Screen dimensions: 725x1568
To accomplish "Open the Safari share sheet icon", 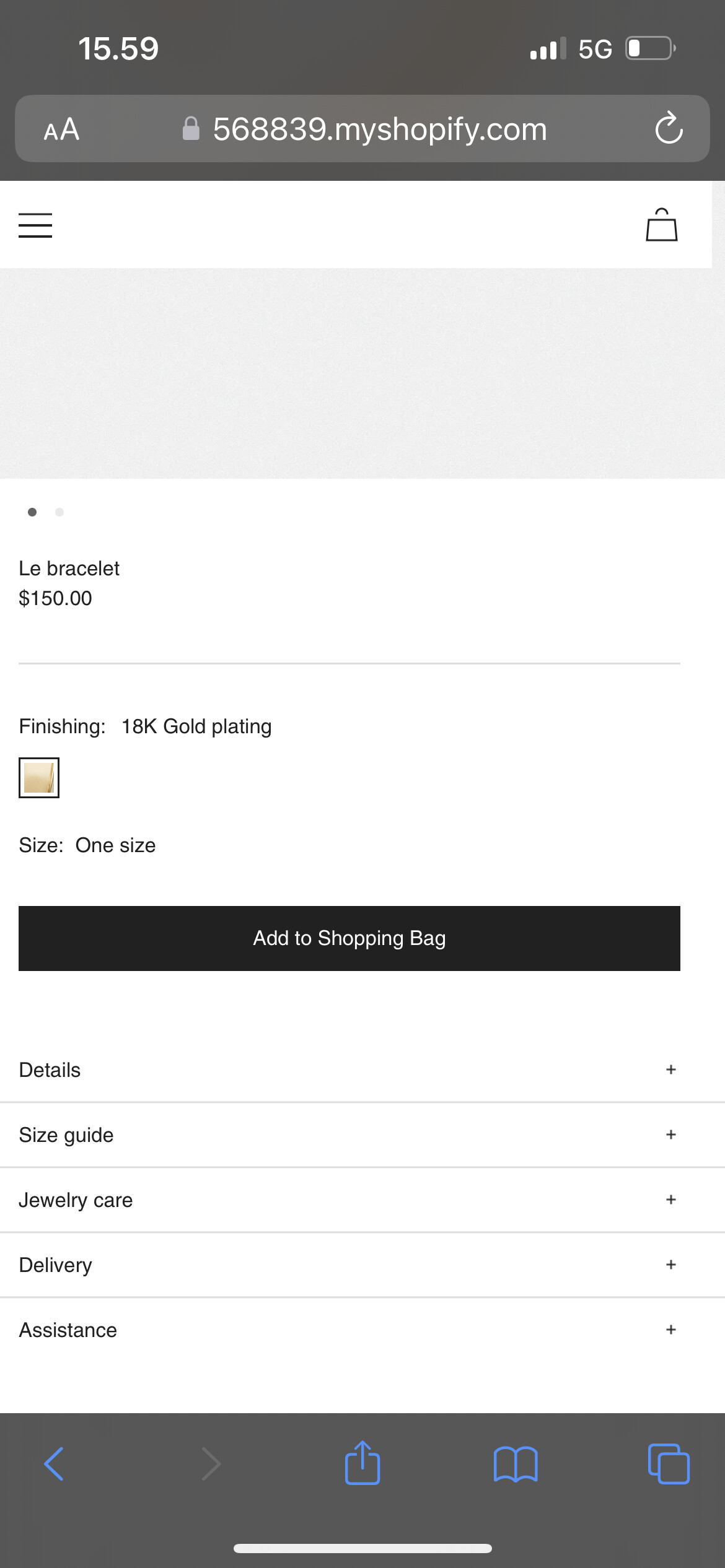I will click(362, 1463).
